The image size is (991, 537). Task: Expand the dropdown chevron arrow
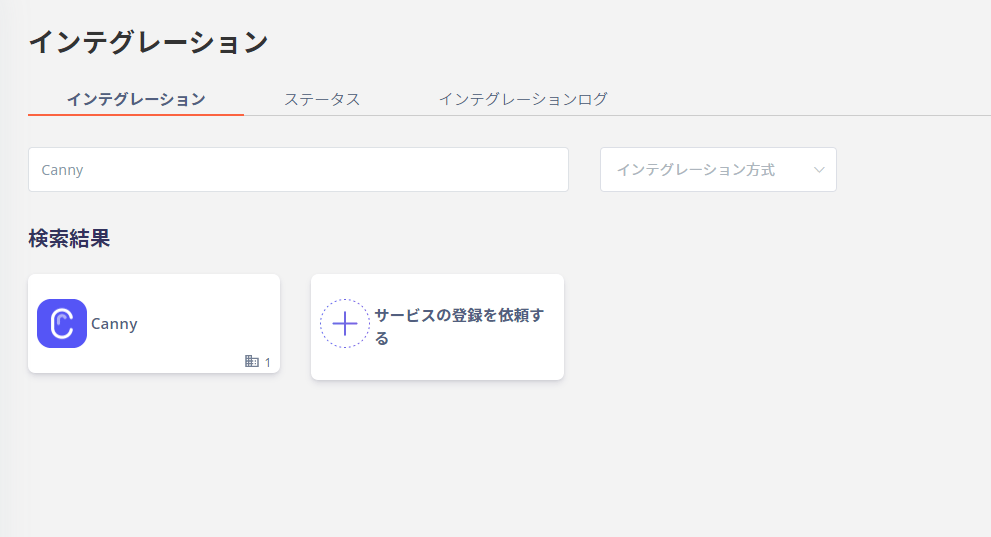click(x=819, y=169)
